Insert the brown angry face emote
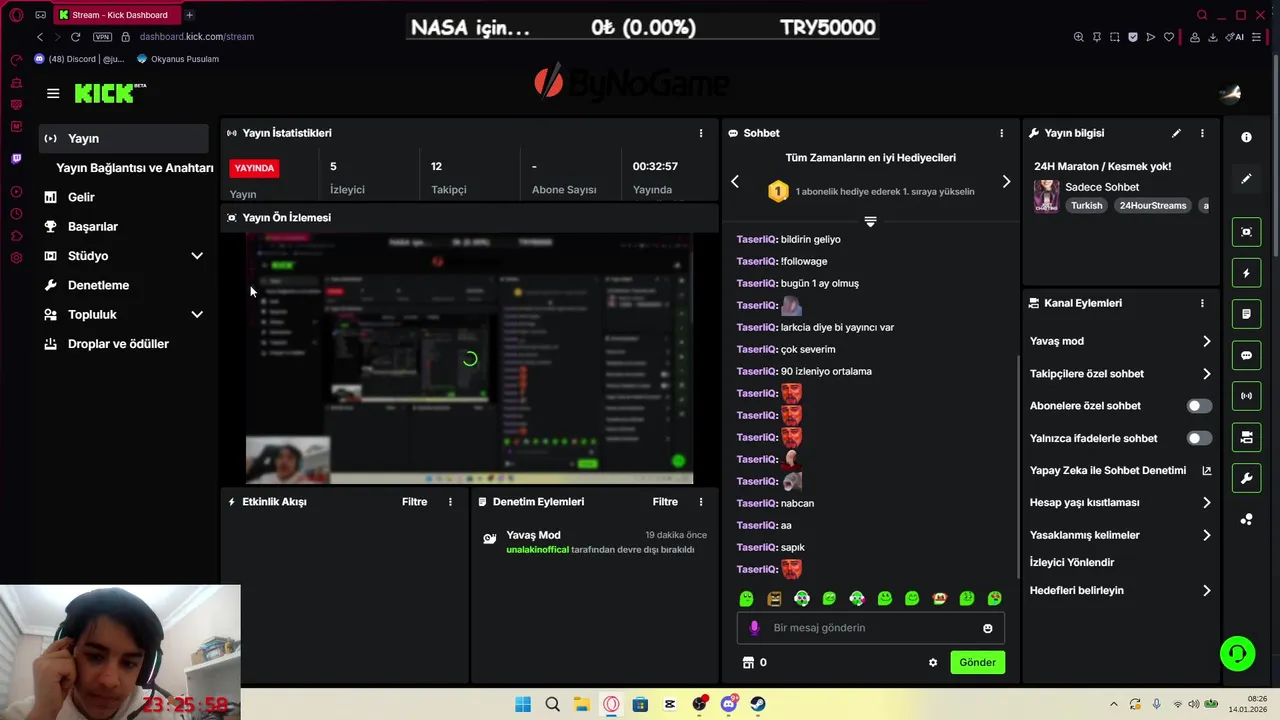1280x720 pixels. 774,599
